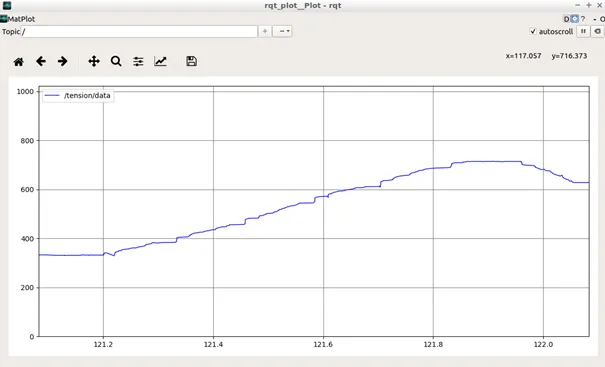
Task: Activate the Zoom magnifier tool
Action: click(116, 61)
